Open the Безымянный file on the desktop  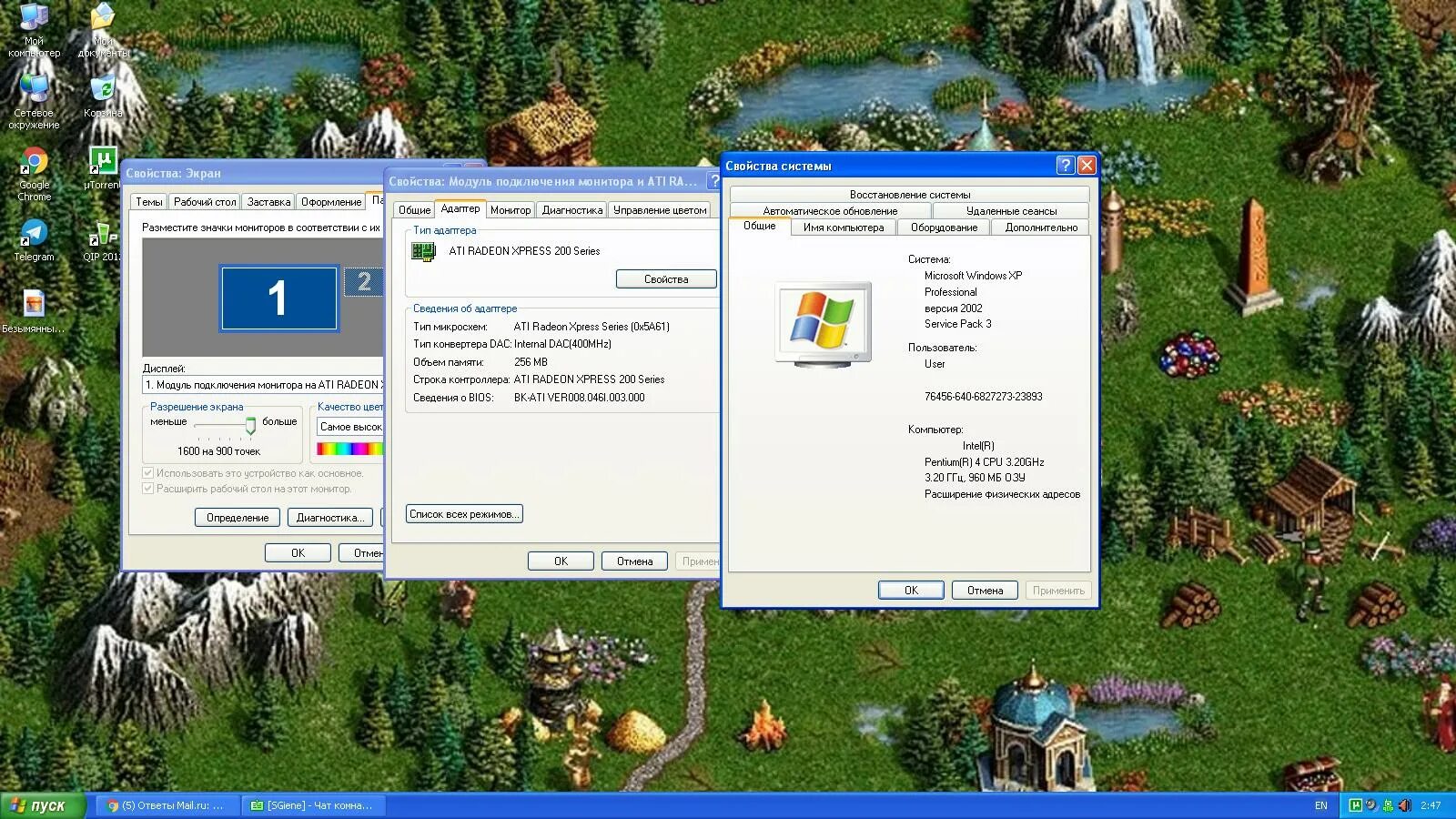tap(34, 311)
